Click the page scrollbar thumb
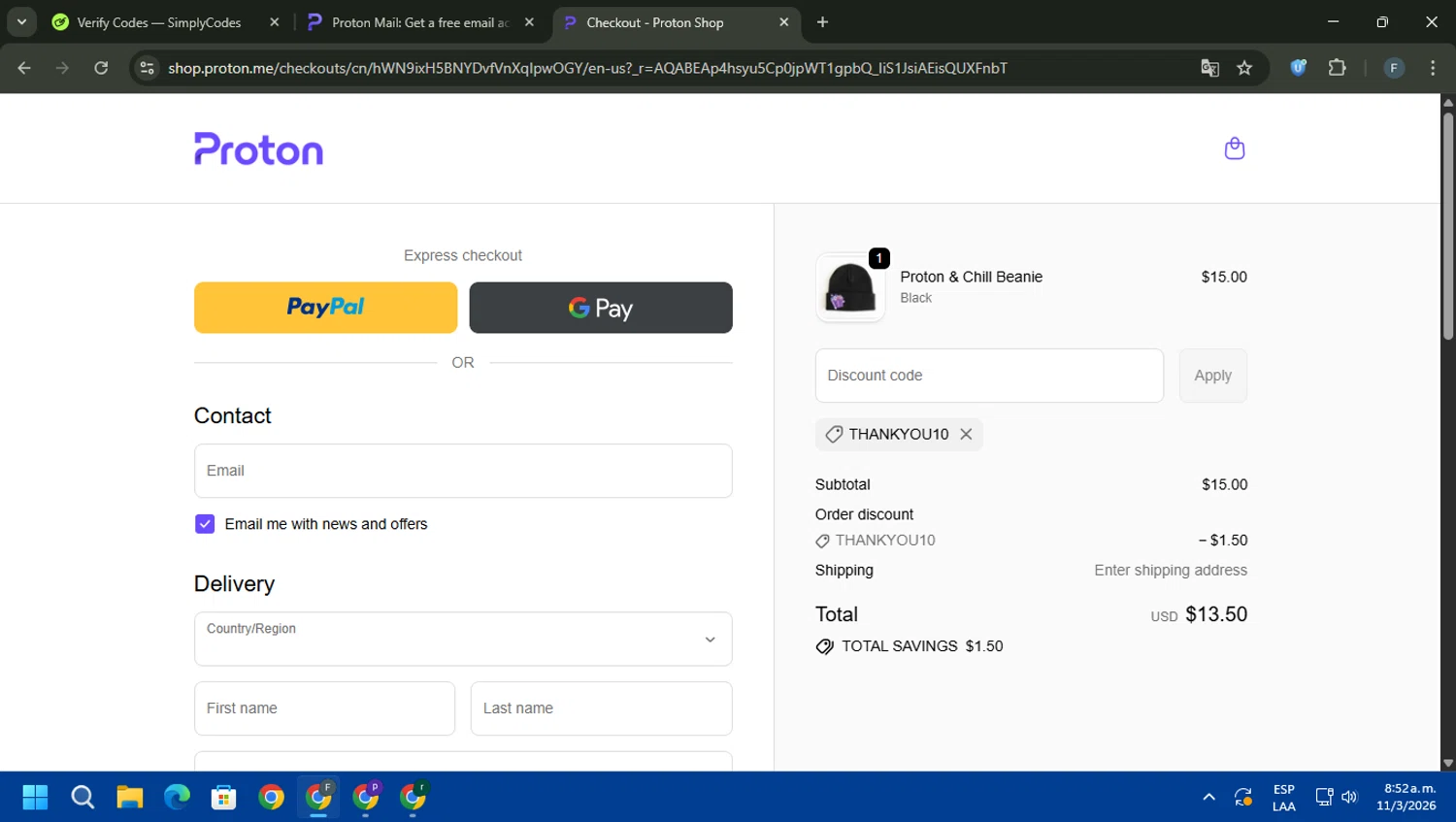This screenshot has height=822, width=1456. point(1447,225)
